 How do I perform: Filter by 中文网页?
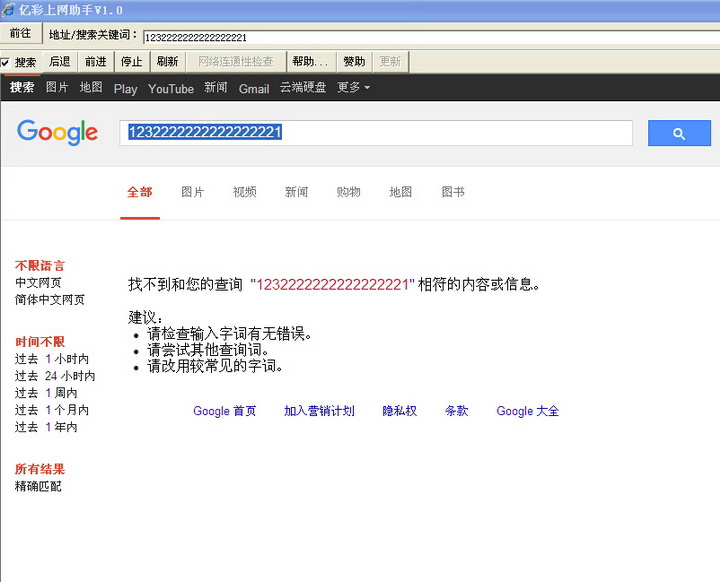pos(38,283)
